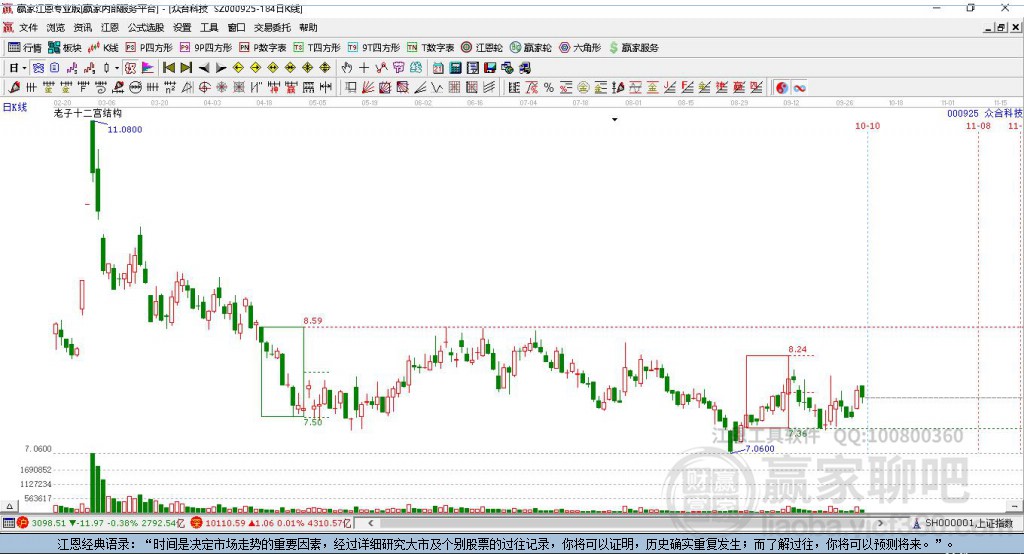Open the P数字表 tool
The image size is (1024, 554).
pyautogui.click(x=263, y=48)
